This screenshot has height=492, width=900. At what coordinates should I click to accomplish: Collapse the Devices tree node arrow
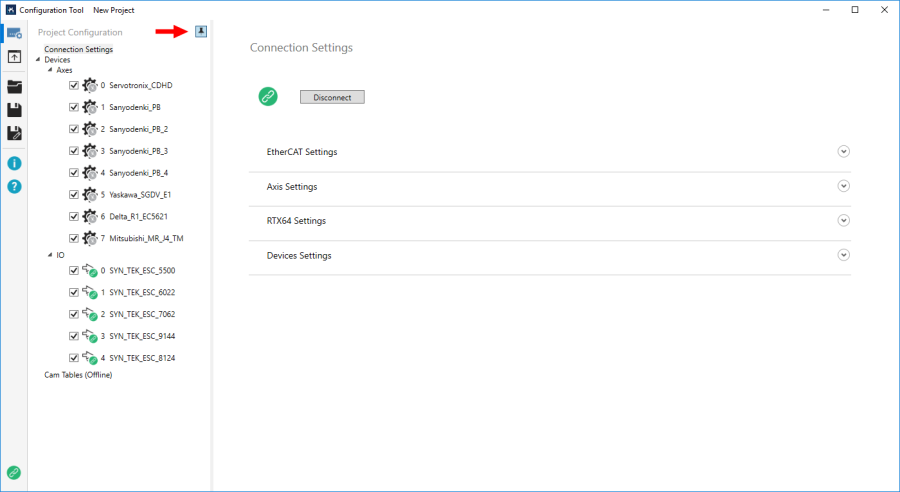point(38,59)
